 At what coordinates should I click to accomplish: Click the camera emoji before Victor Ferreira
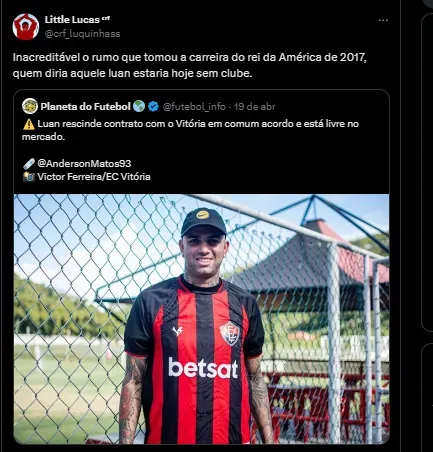pyautogui.click(x=29, y=177)
